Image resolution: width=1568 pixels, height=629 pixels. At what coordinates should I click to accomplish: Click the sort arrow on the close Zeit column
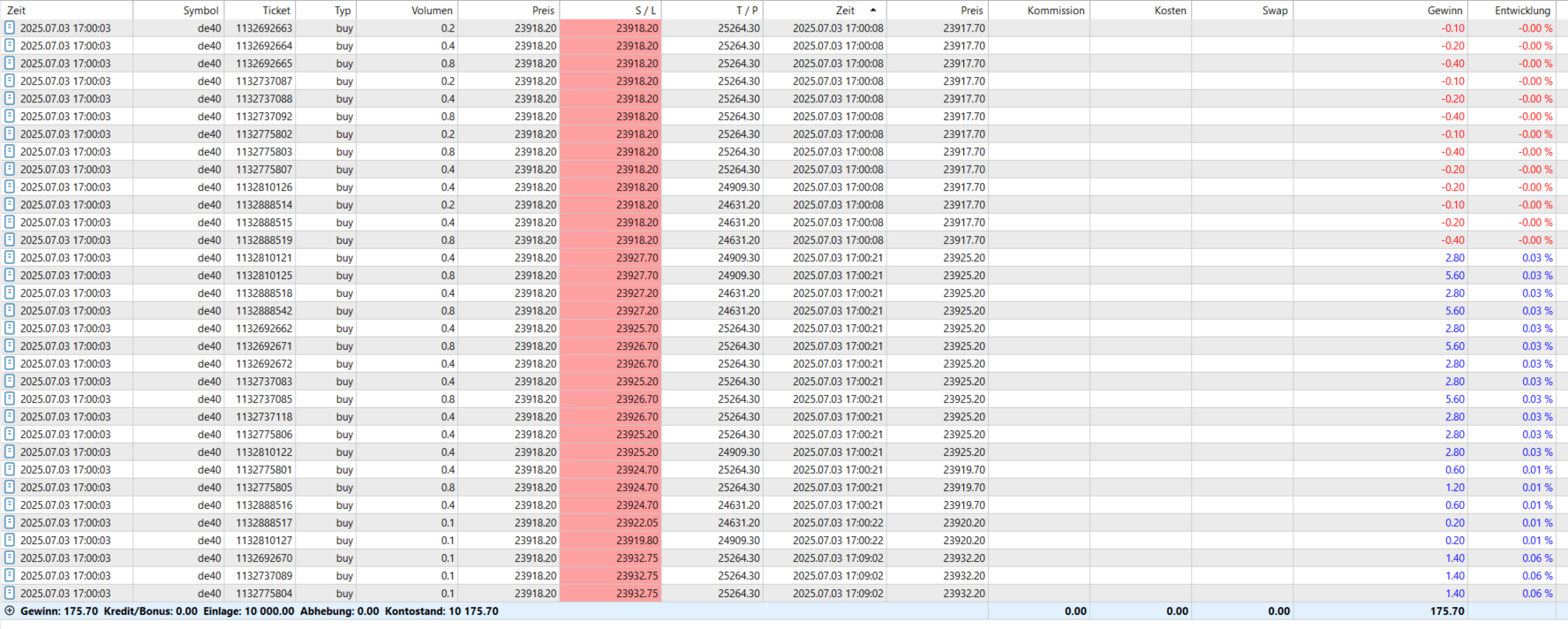click(873, 11)
